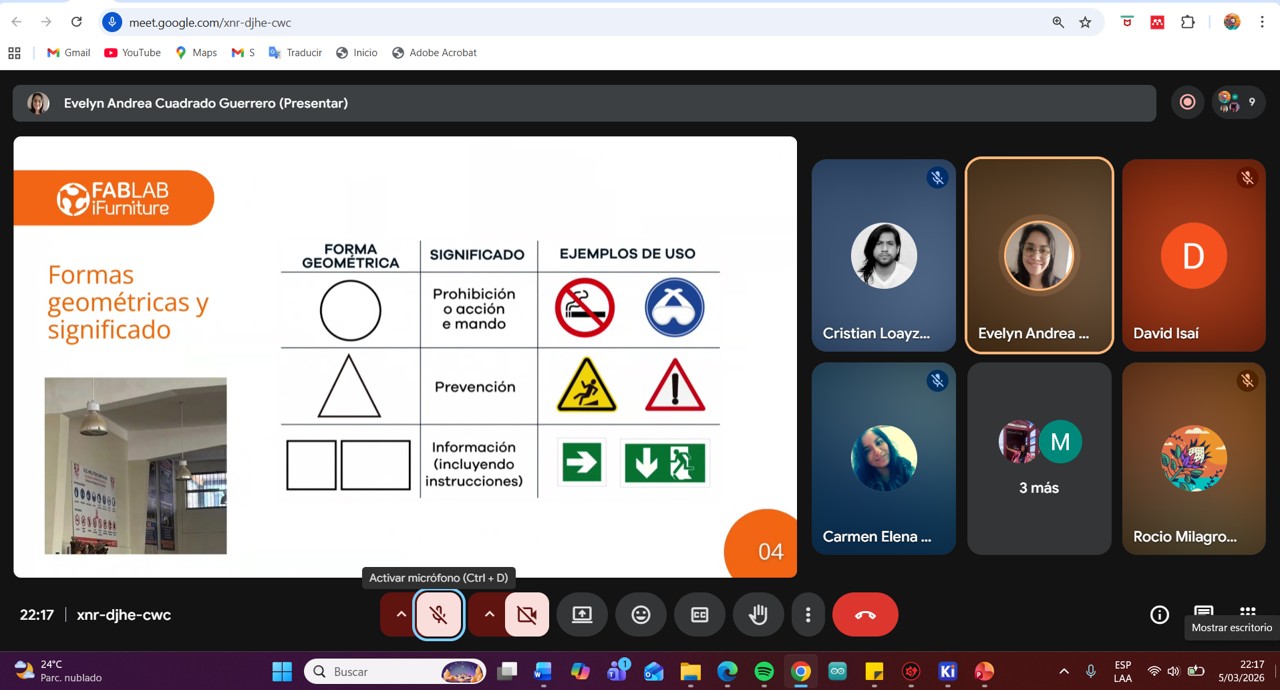
Task: Open Outlook from the taskbar
Action: [x=654, y=671]
